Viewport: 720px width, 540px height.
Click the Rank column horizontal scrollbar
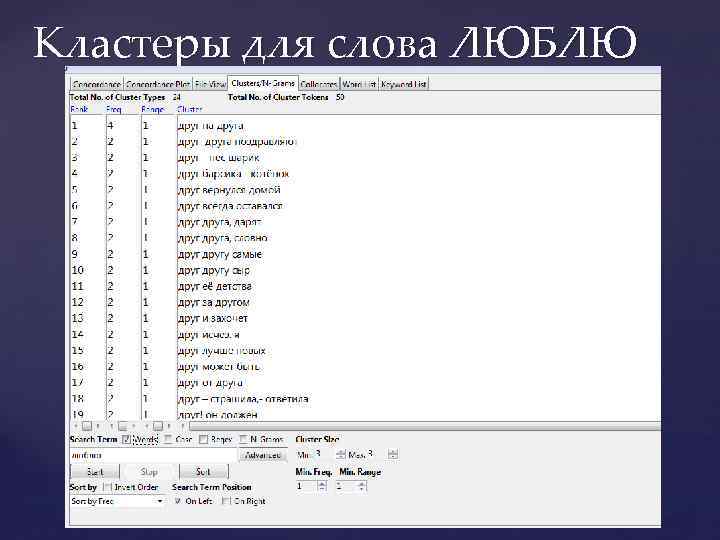[87, 426]
